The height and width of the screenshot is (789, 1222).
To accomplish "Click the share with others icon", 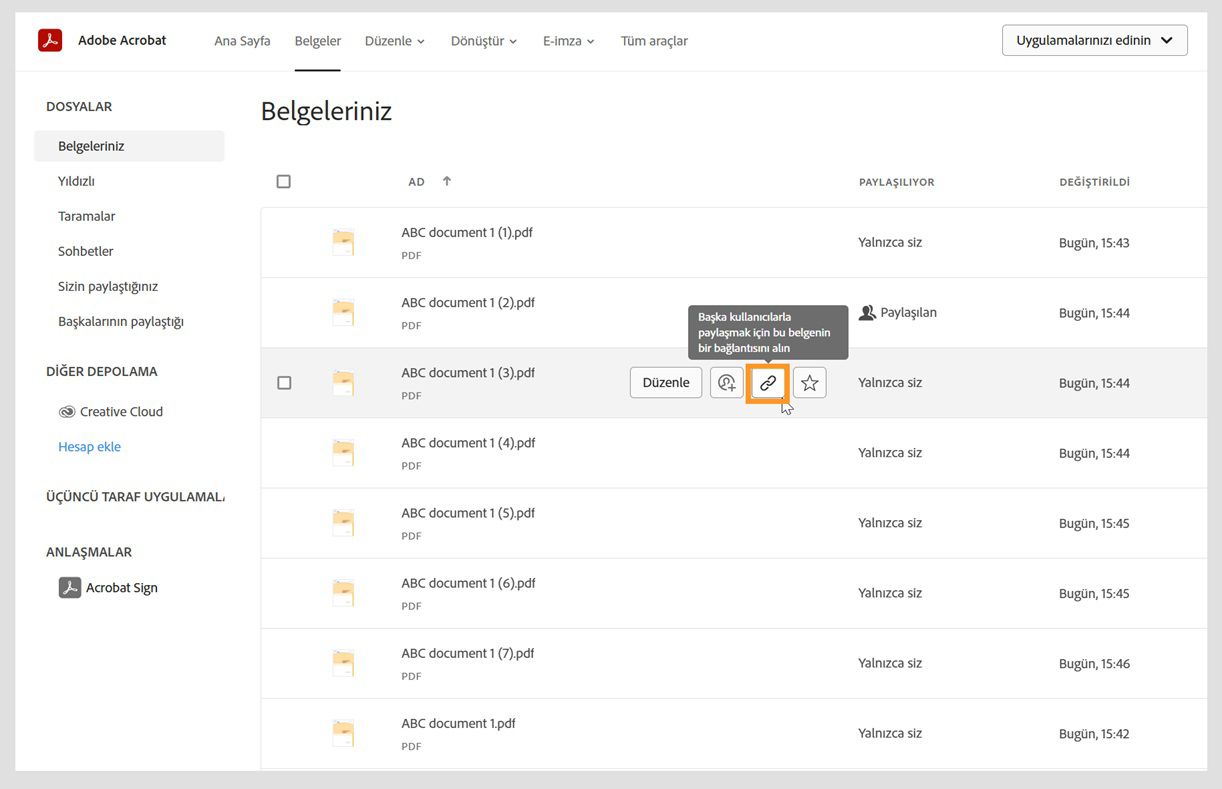I will pos(727,383).
